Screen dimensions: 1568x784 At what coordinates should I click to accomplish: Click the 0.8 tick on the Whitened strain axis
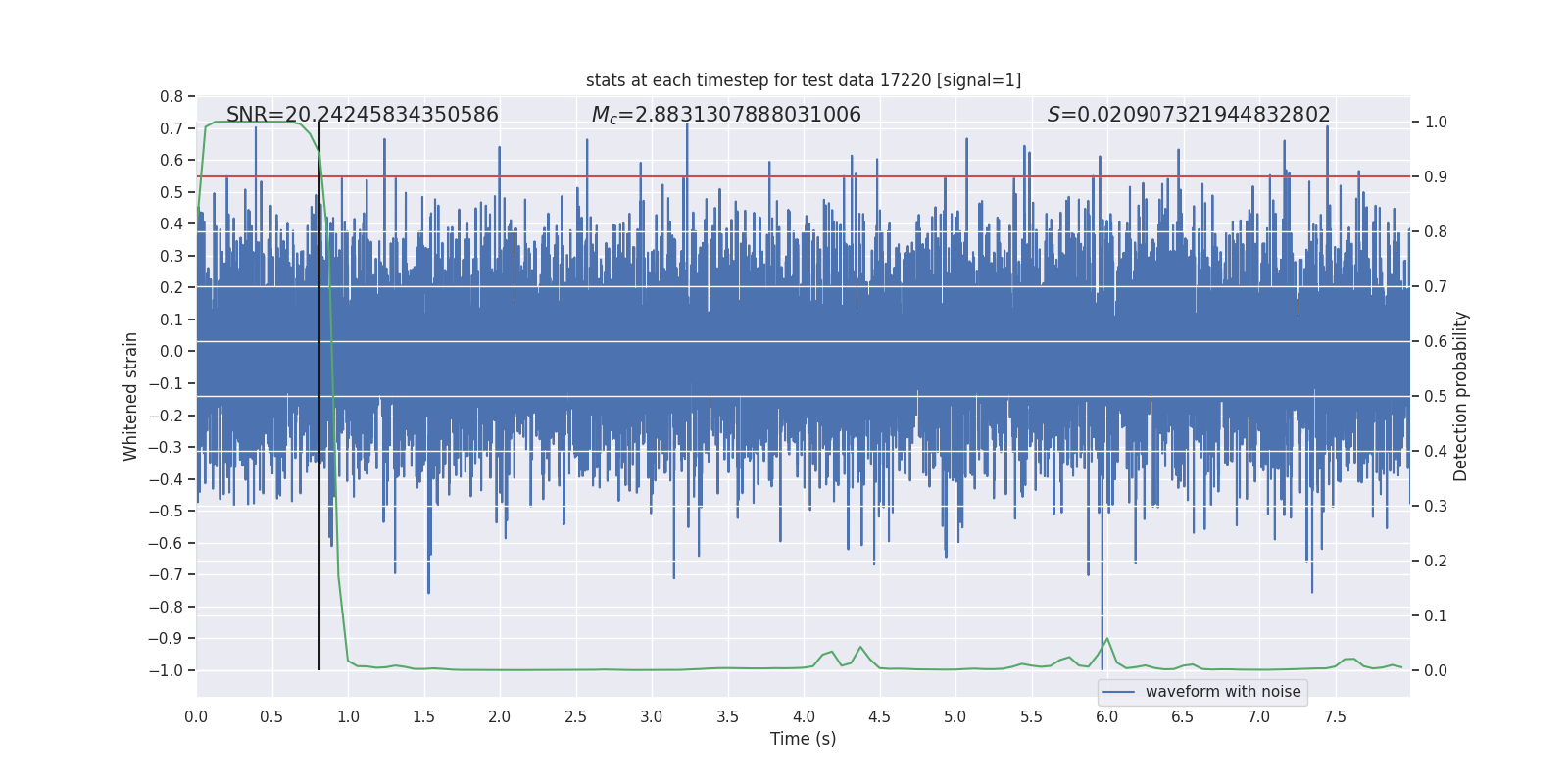(x=171, y=96)
